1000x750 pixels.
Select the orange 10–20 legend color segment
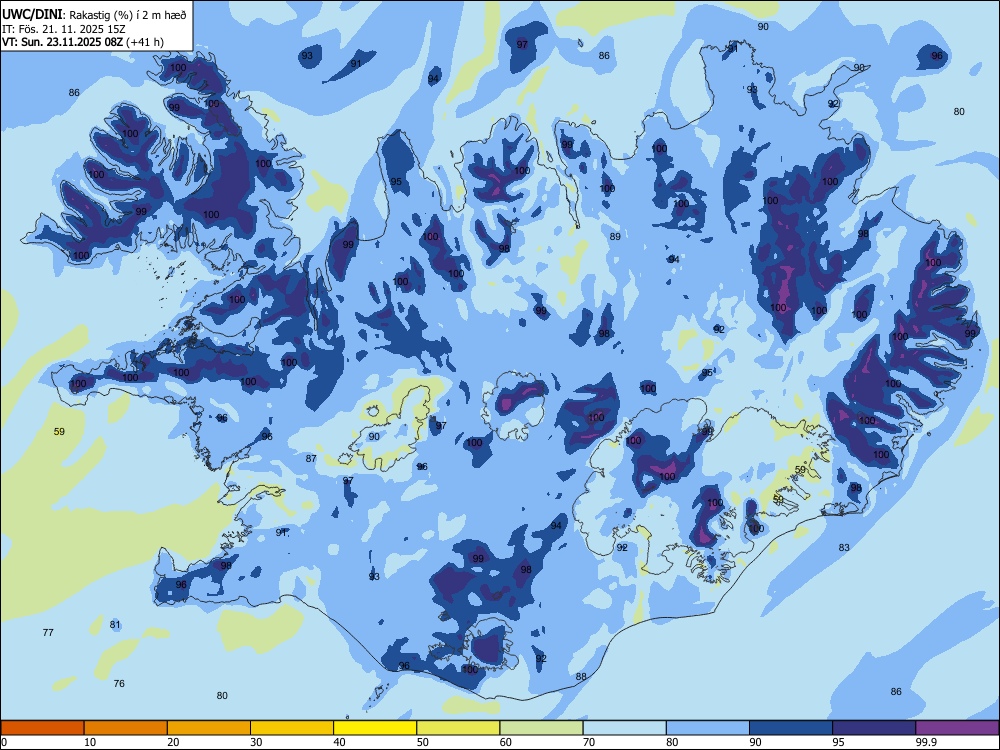point(126,728)
